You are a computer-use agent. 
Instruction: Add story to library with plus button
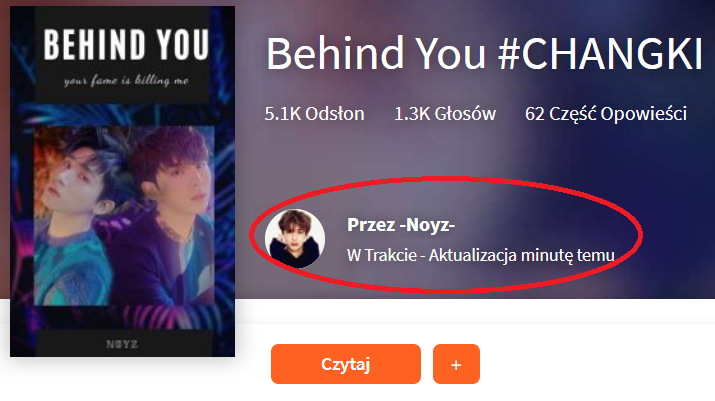click(456, 364)
